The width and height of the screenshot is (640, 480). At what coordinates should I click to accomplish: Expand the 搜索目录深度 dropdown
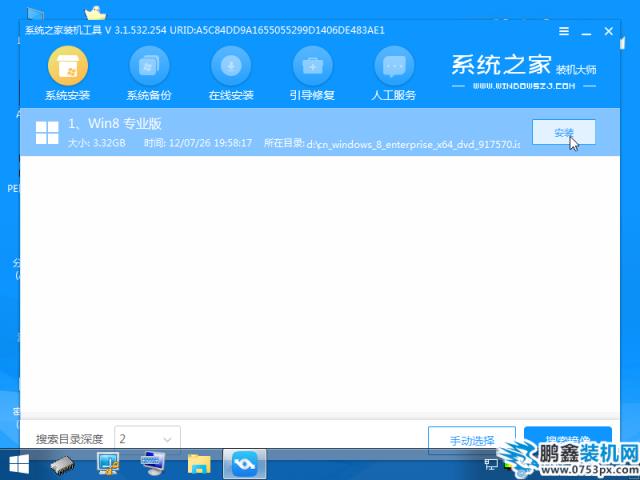(147, 439)
